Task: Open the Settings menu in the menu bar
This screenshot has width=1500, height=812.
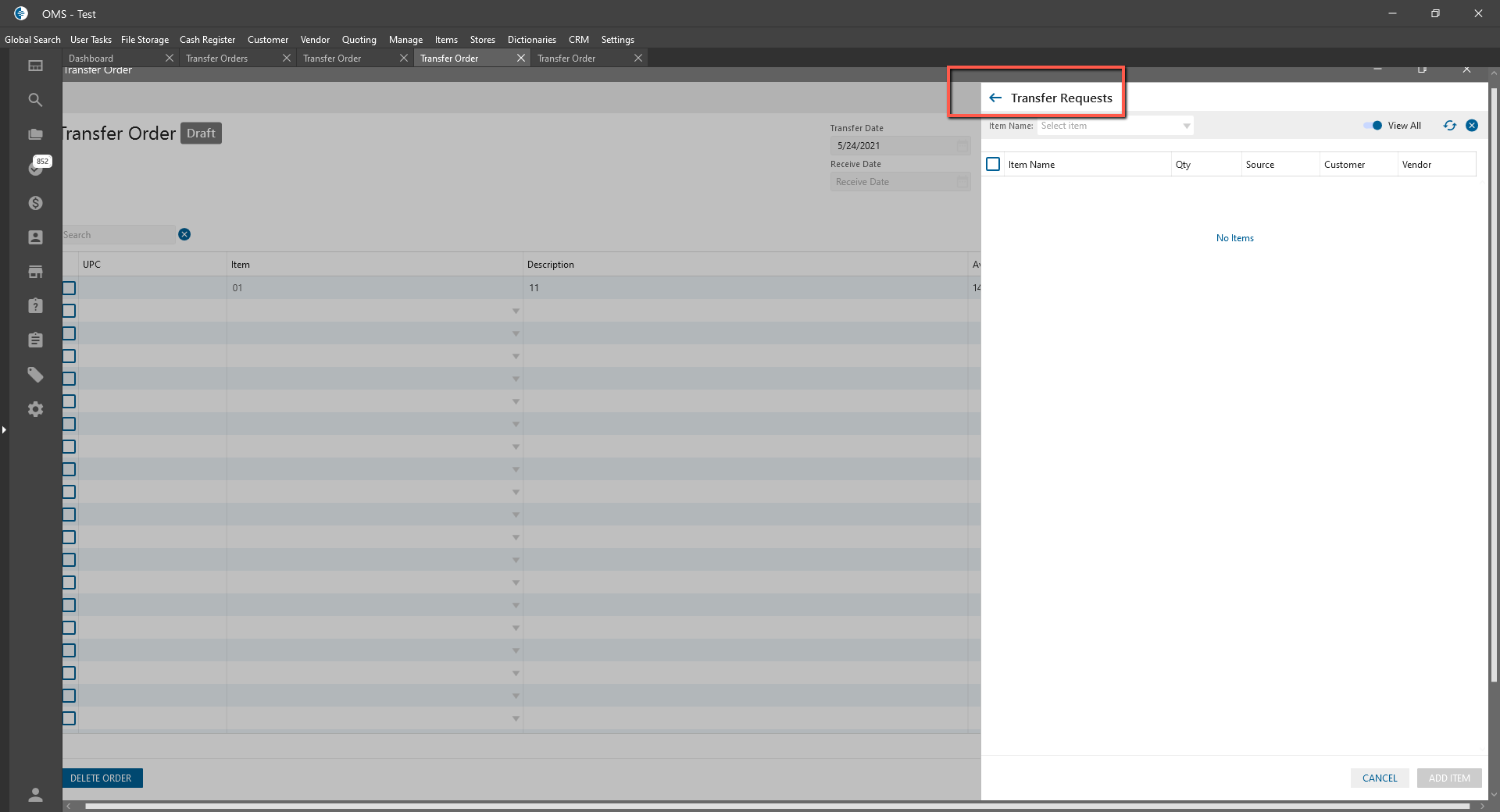Action: coord(617,40)
